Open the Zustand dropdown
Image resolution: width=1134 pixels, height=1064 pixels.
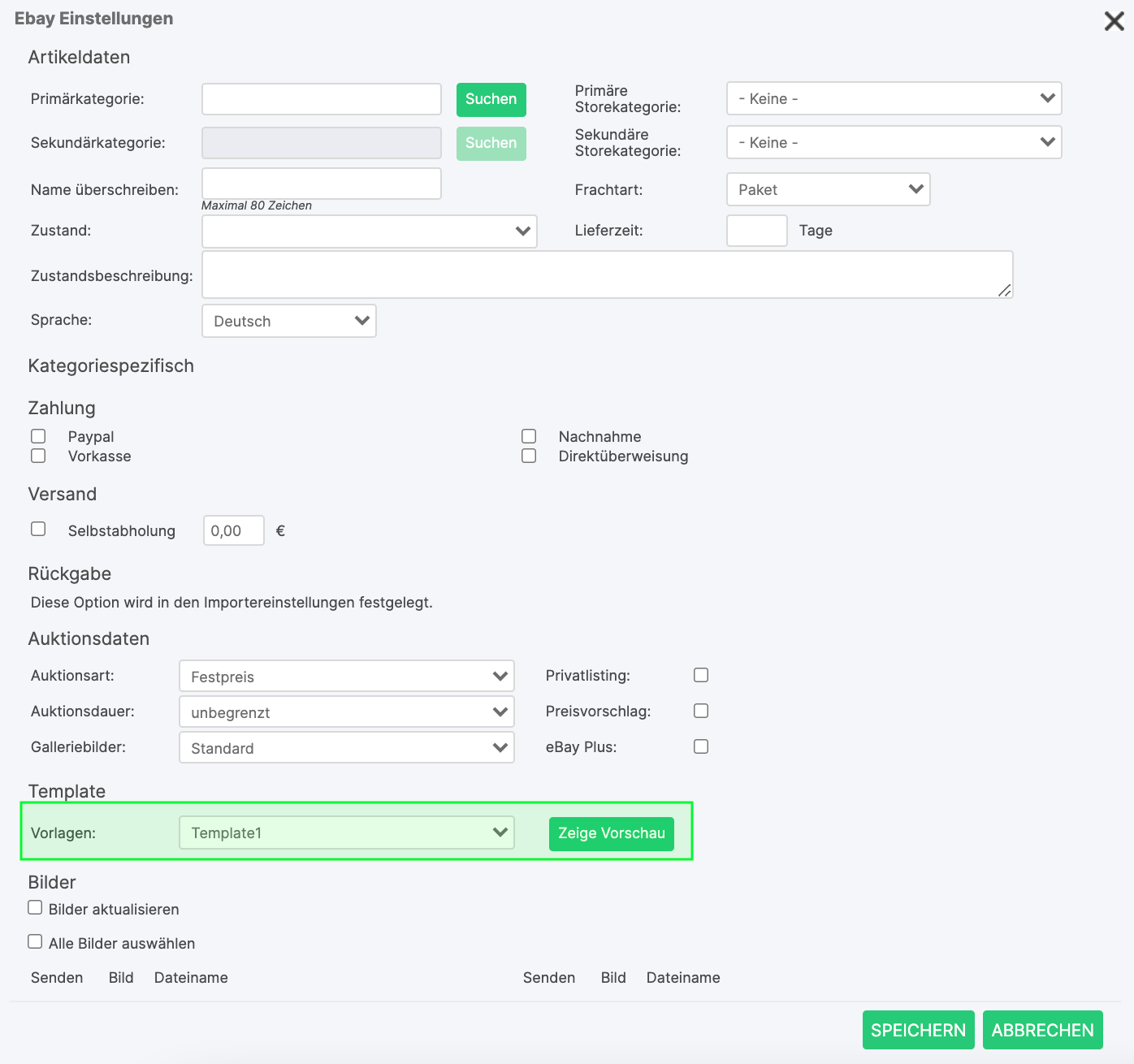tap(369, 231)
